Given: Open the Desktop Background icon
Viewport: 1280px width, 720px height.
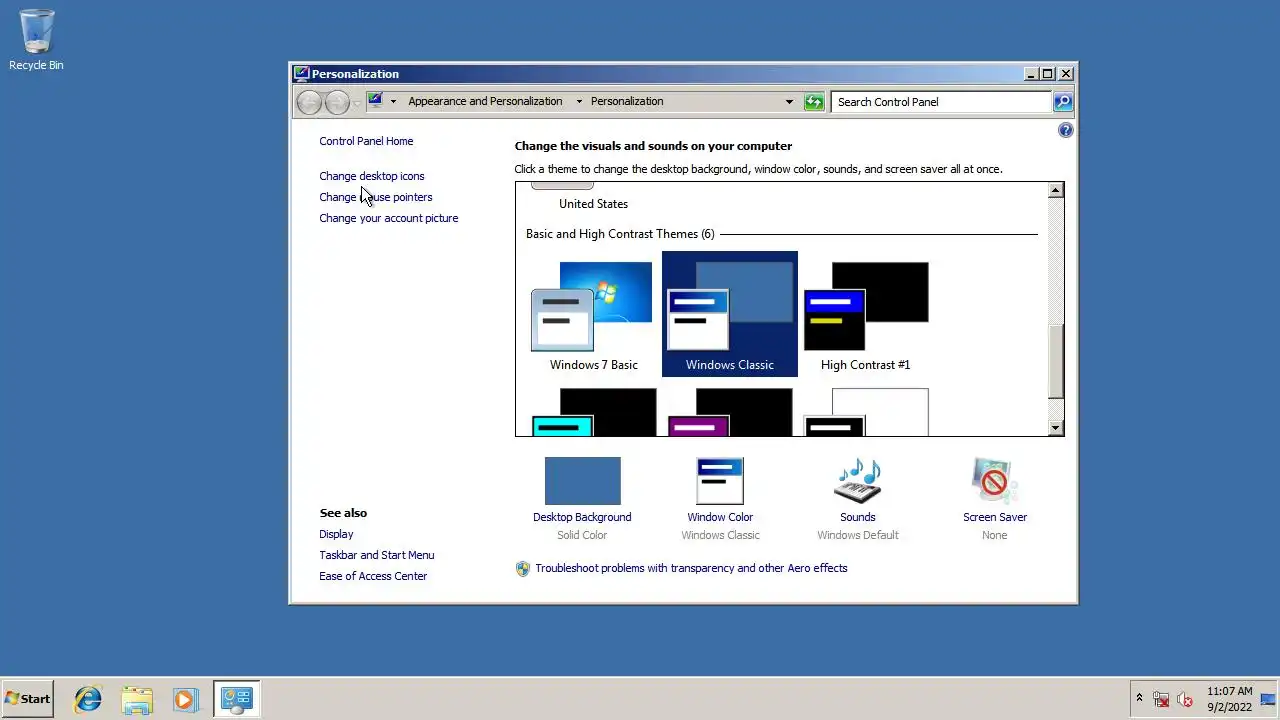Looking at the screenshot, I should (x=582, y=481).
